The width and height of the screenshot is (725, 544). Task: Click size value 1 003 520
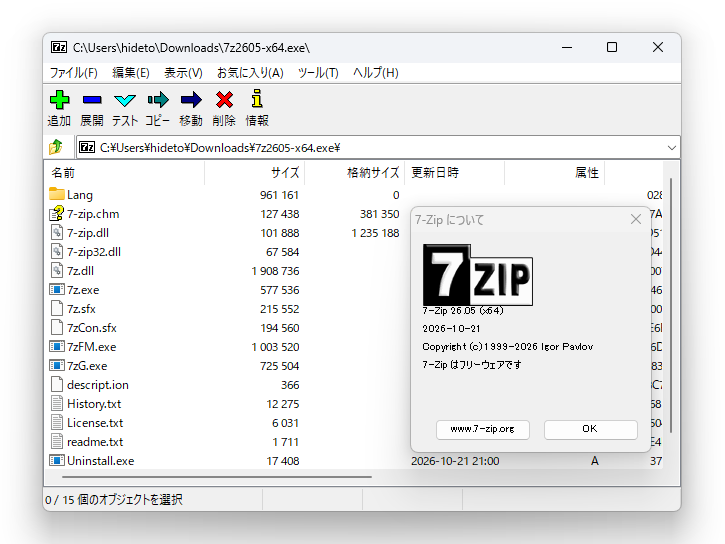[276, 347]
